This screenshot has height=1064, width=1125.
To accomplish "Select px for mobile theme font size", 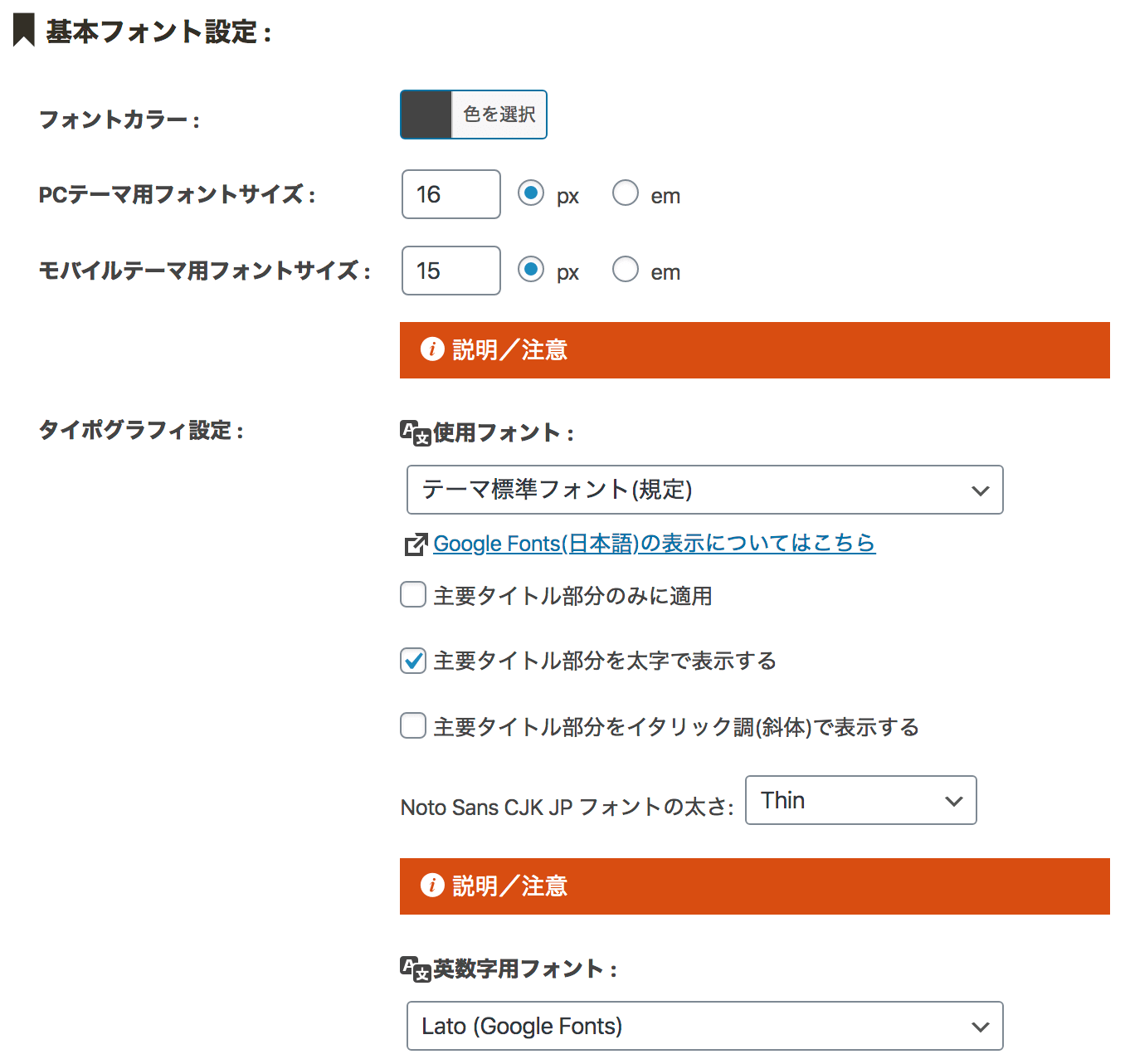I will coord(531,270).
